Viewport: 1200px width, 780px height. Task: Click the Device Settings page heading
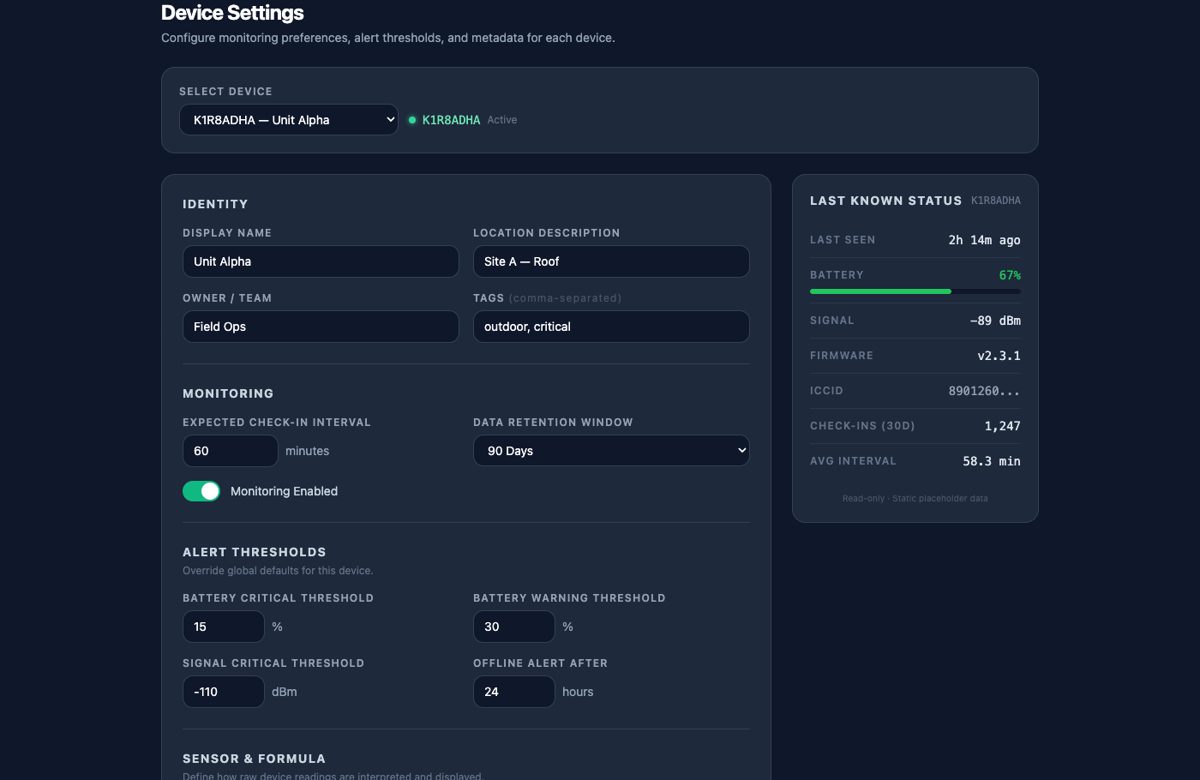point(232,13)
